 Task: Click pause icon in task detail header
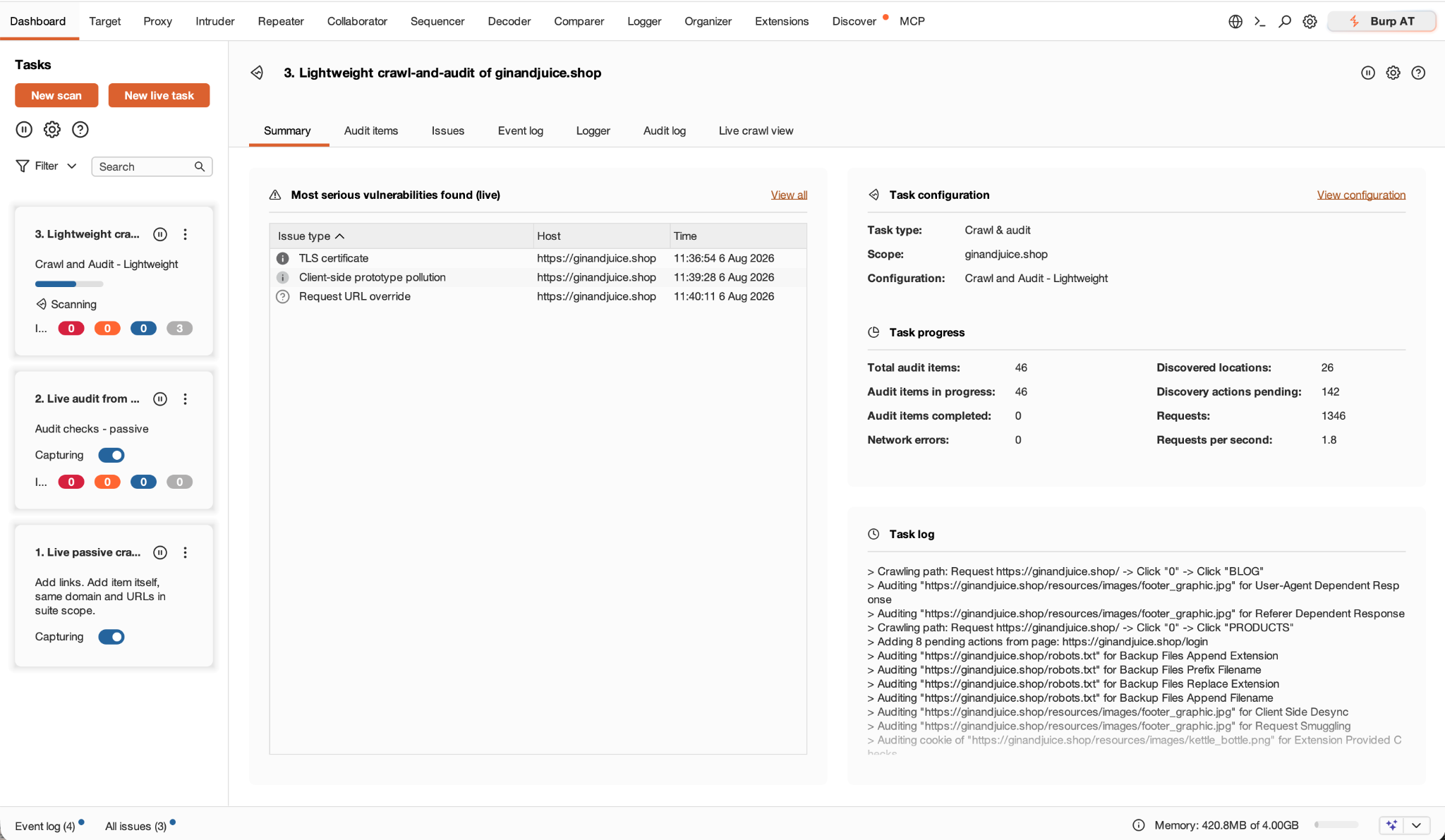point(1368,73)
